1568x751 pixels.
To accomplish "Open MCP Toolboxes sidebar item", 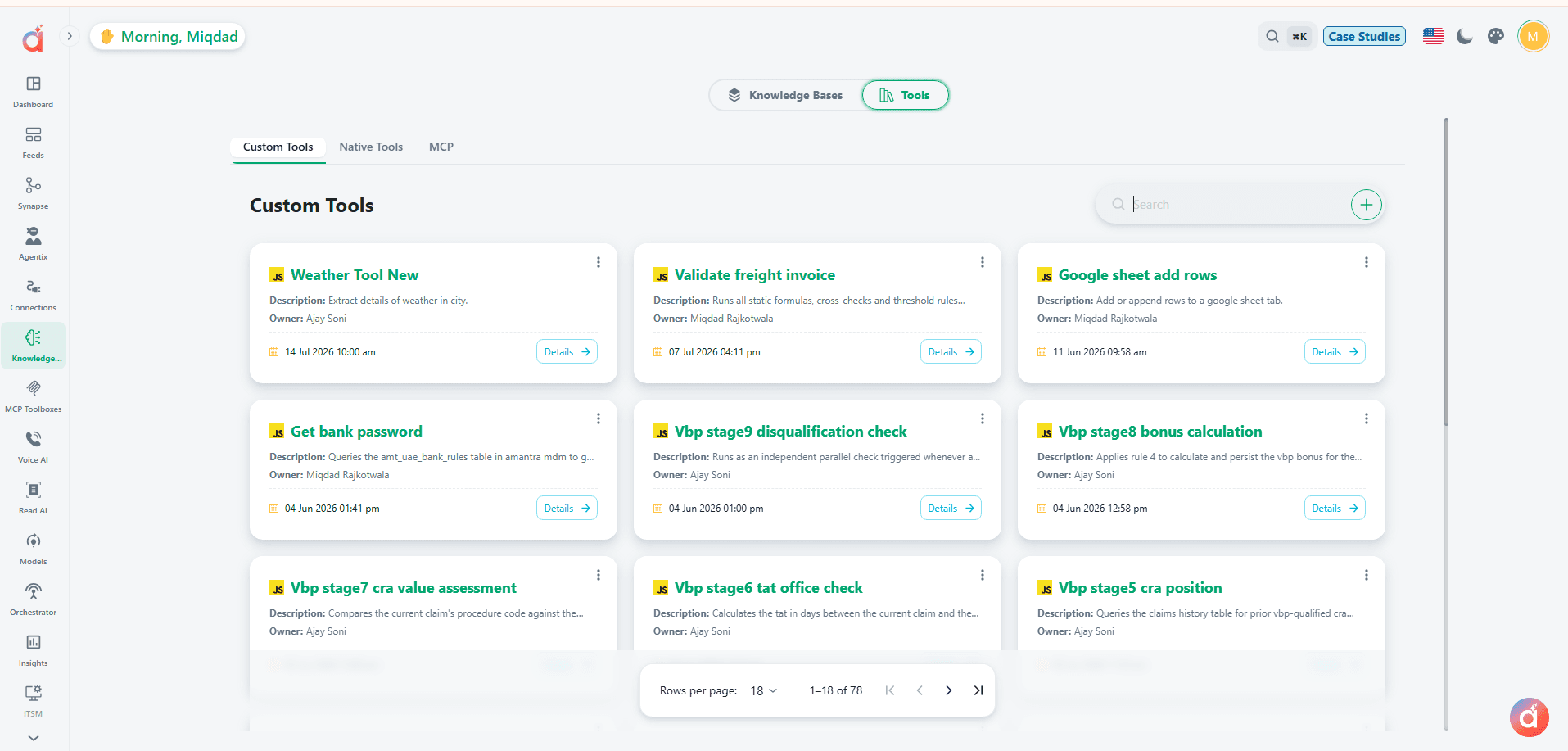I will [33, 396].
